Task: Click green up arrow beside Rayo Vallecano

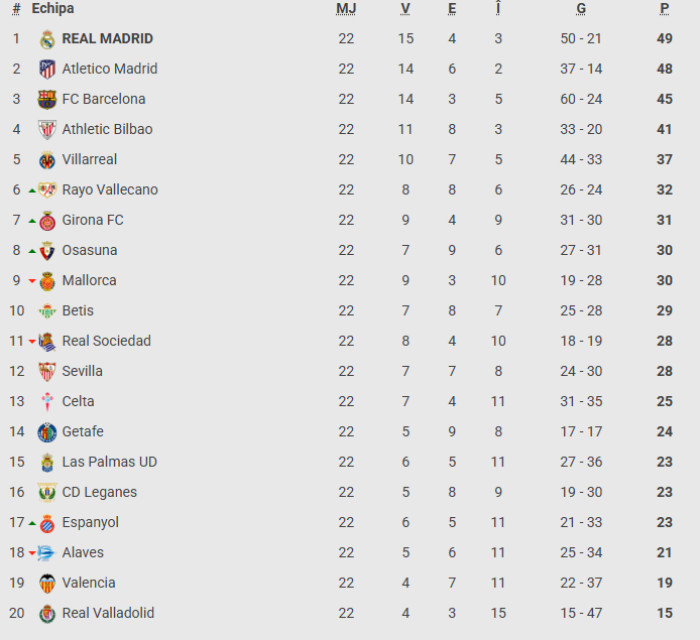Action: [x=32, y=191]
